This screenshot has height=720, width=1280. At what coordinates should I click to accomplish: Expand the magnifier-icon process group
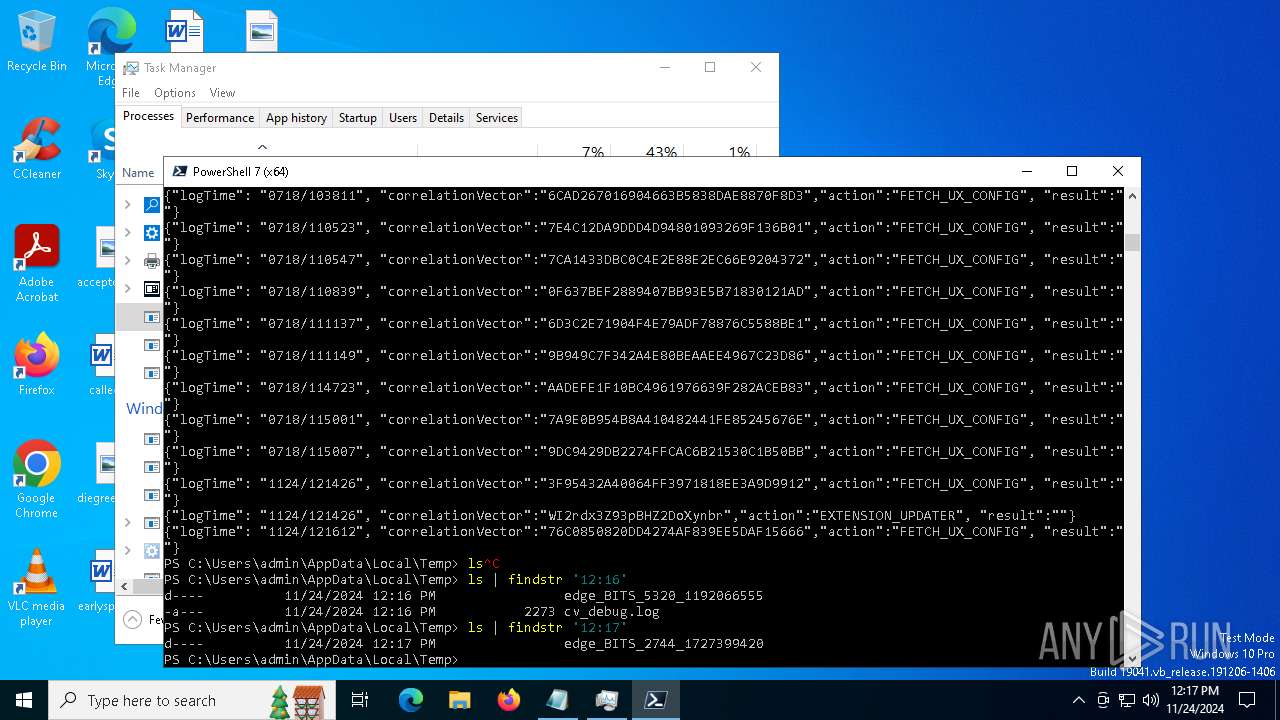pos(127,205)
